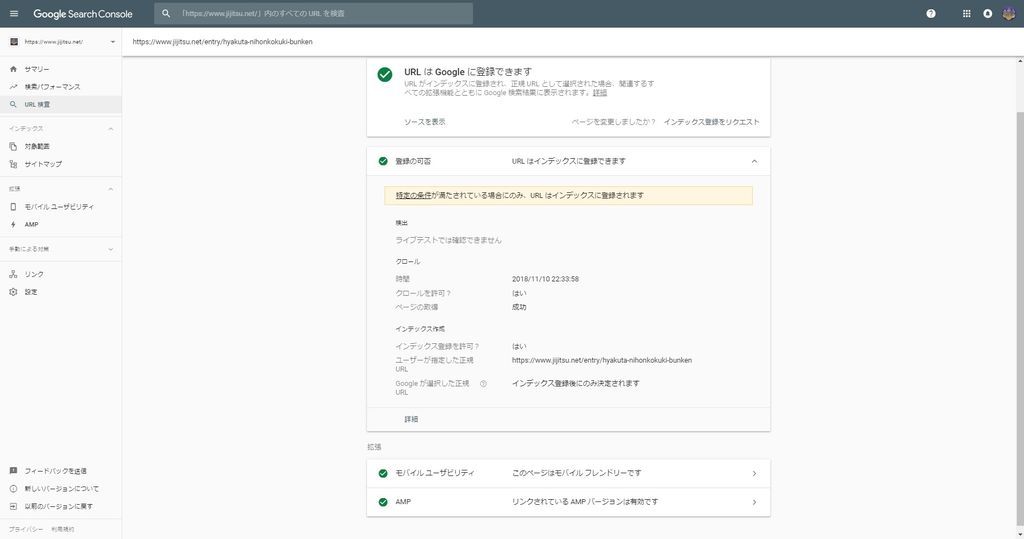The height and width of the screenshot is (539, 1024).
Task: Click インデックス登録後にのみ決定されます text
Action: coord(575,384)
